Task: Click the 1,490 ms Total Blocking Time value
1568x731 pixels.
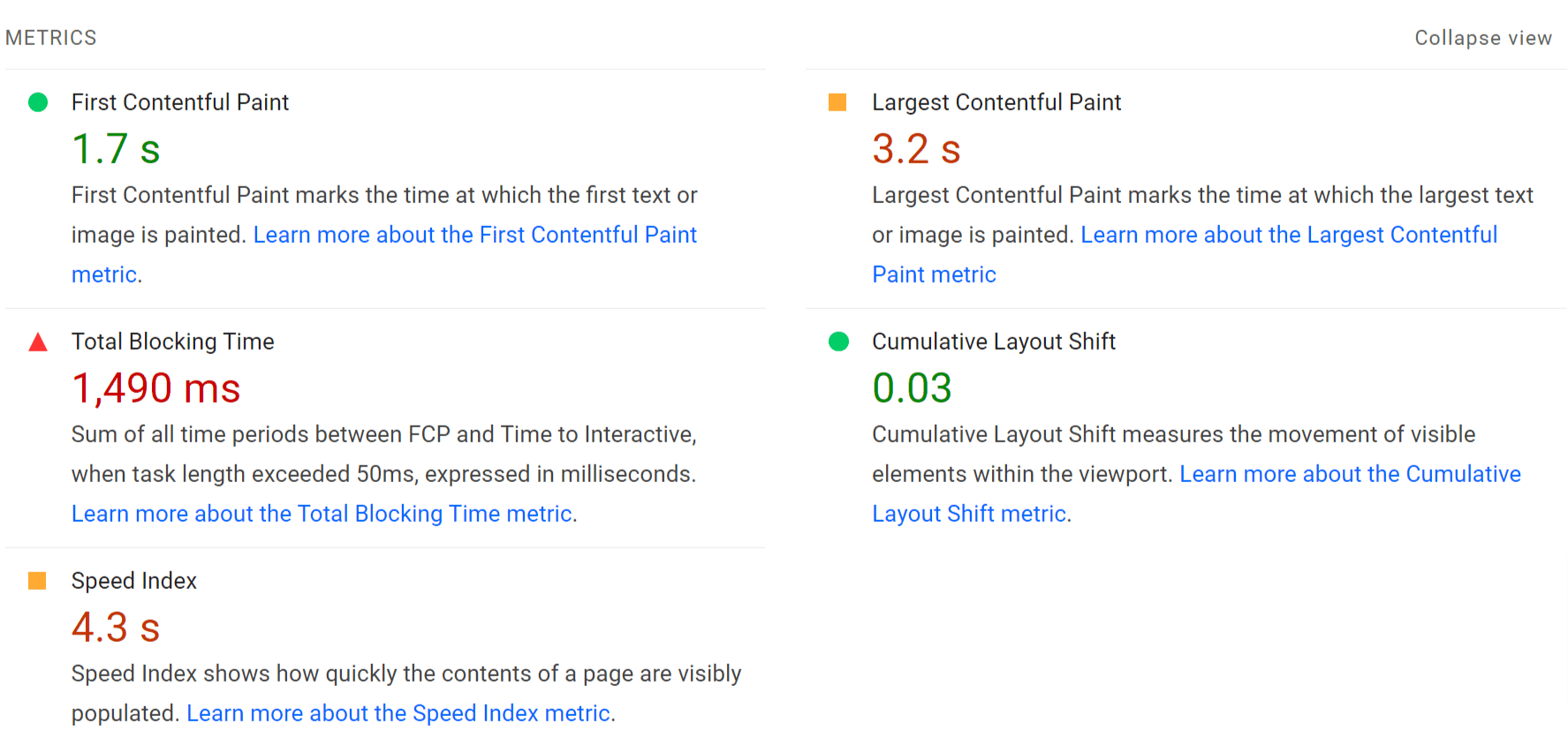Action: coord(155,388)
